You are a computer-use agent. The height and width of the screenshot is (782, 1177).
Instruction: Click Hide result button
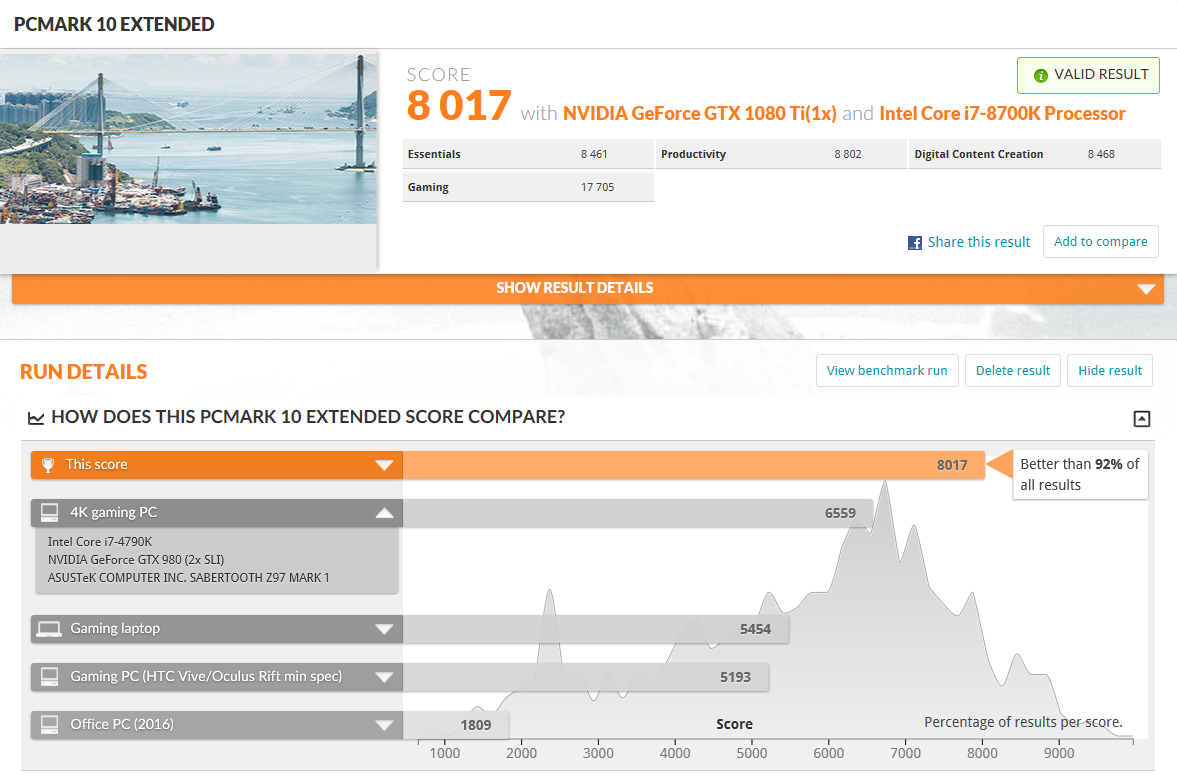pyautogui.click(x=1109, y=371)
